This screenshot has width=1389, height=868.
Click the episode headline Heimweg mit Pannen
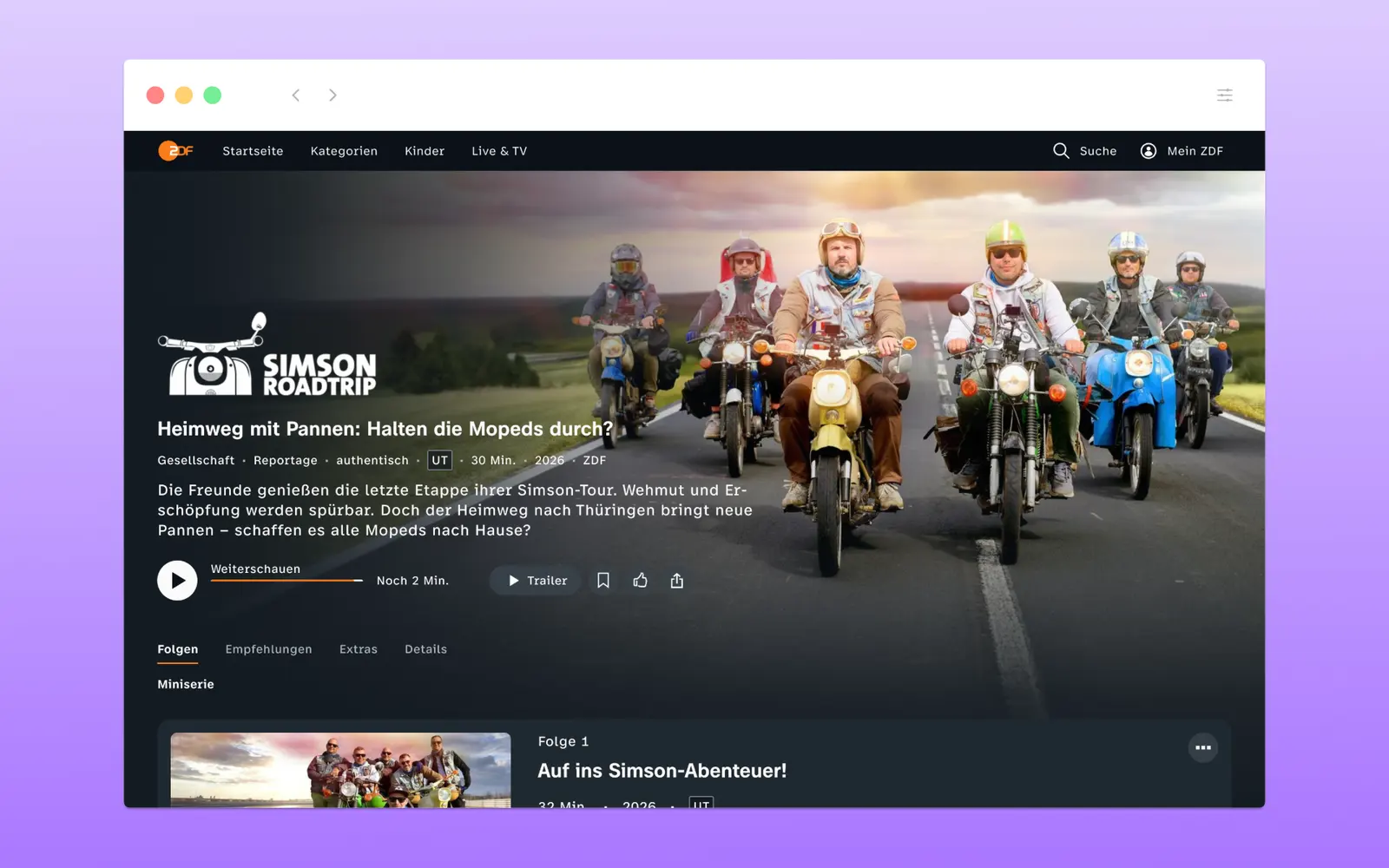coord(385,429)
